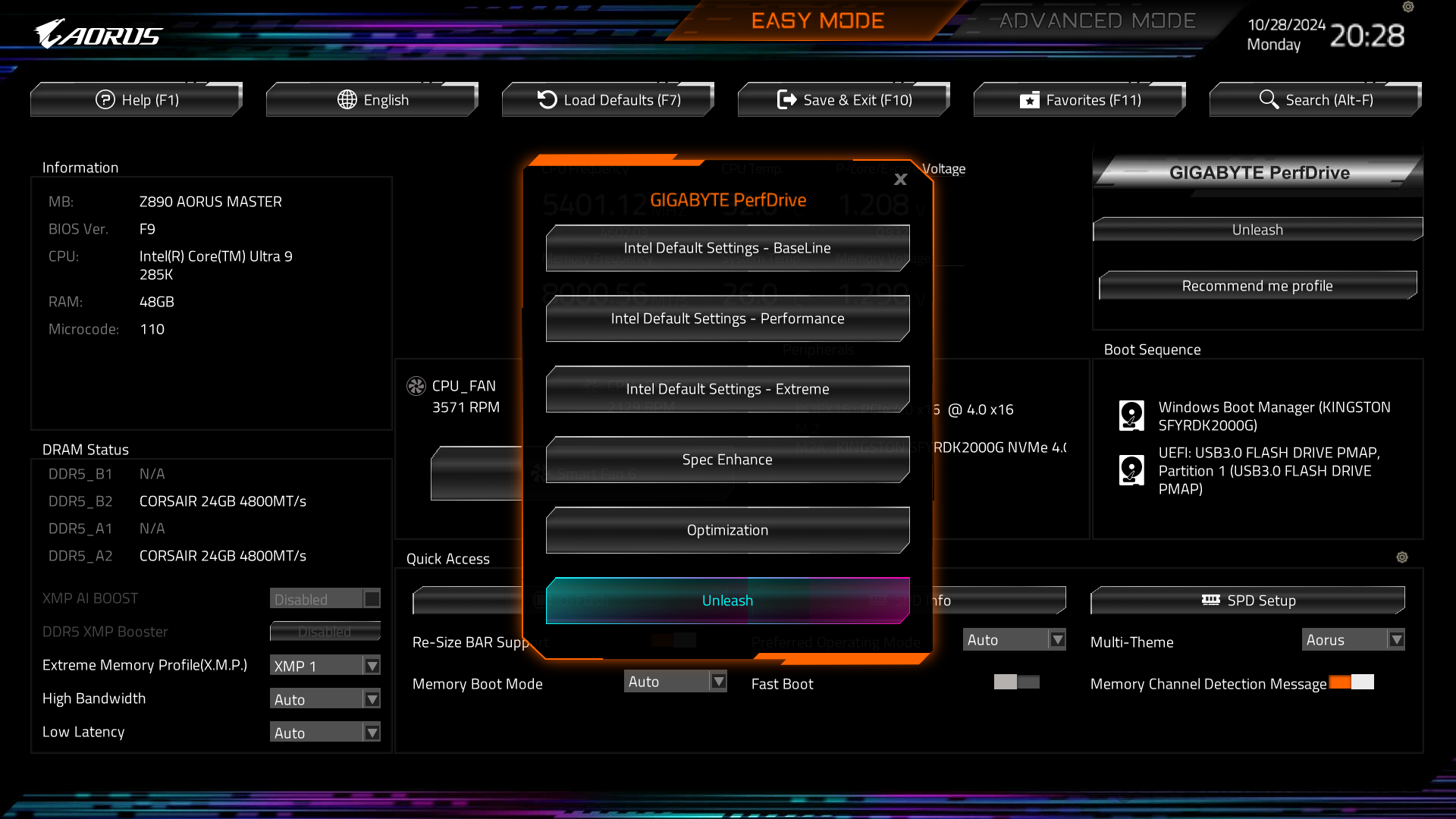Expand Extreme Memory Profile (X.M.P.) dropdown

(x=371, y=665)
